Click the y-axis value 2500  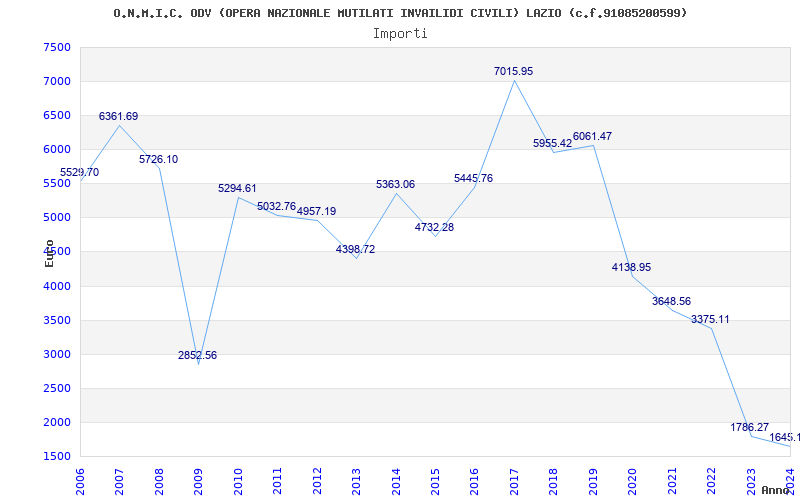tap(57, 389)
